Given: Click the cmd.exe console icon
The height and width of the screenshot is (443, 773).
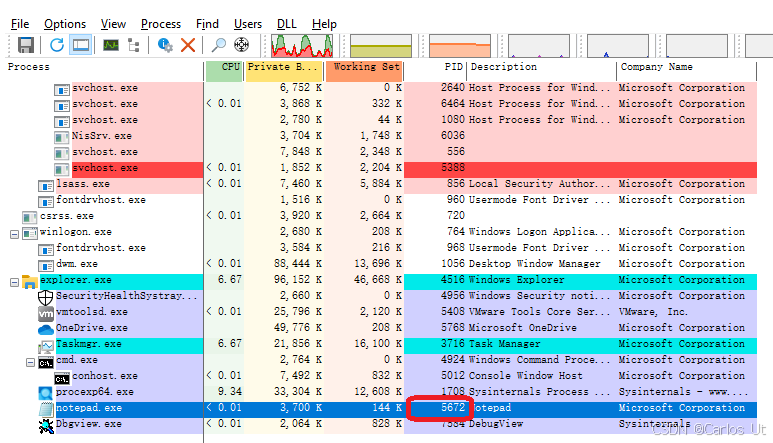Looking at the screenshot, I should [x=46, y=363].
